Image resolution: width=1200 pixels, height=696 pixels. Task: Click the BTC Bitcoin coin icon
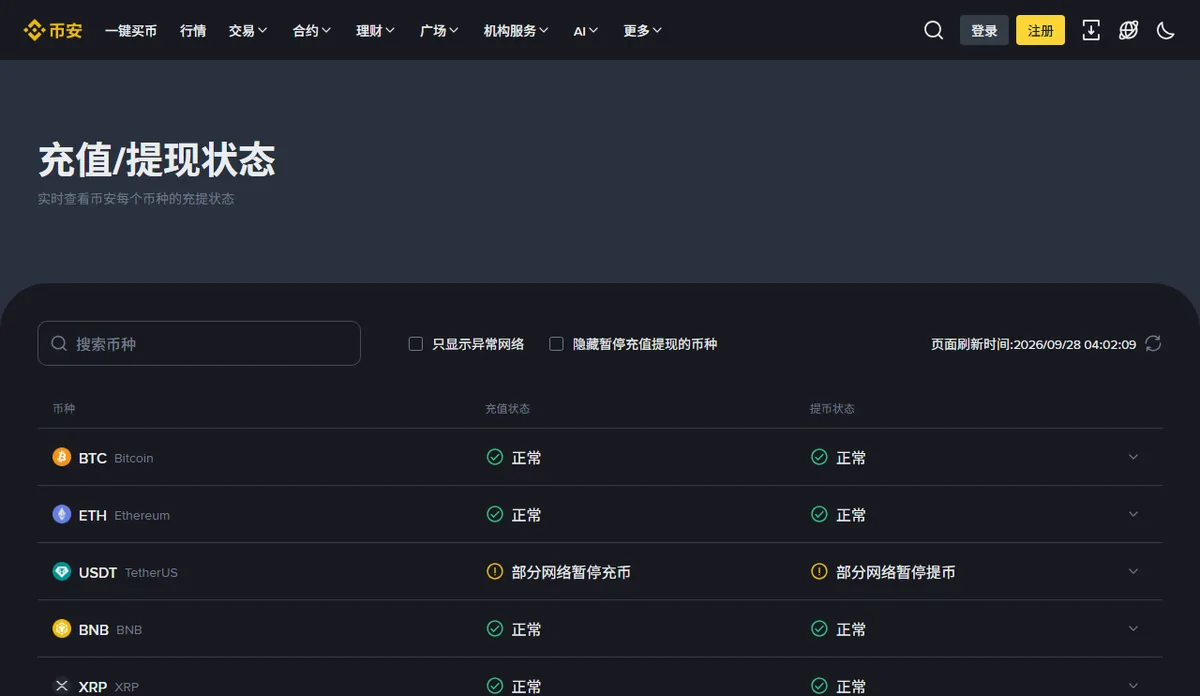click(62, 457)
